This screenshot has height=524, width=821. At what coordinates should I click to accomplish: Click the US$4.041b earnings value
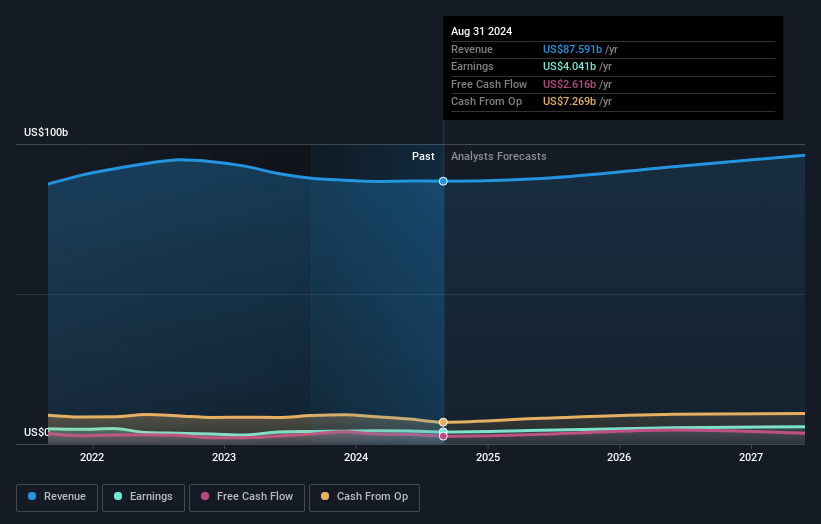(569, 66)
